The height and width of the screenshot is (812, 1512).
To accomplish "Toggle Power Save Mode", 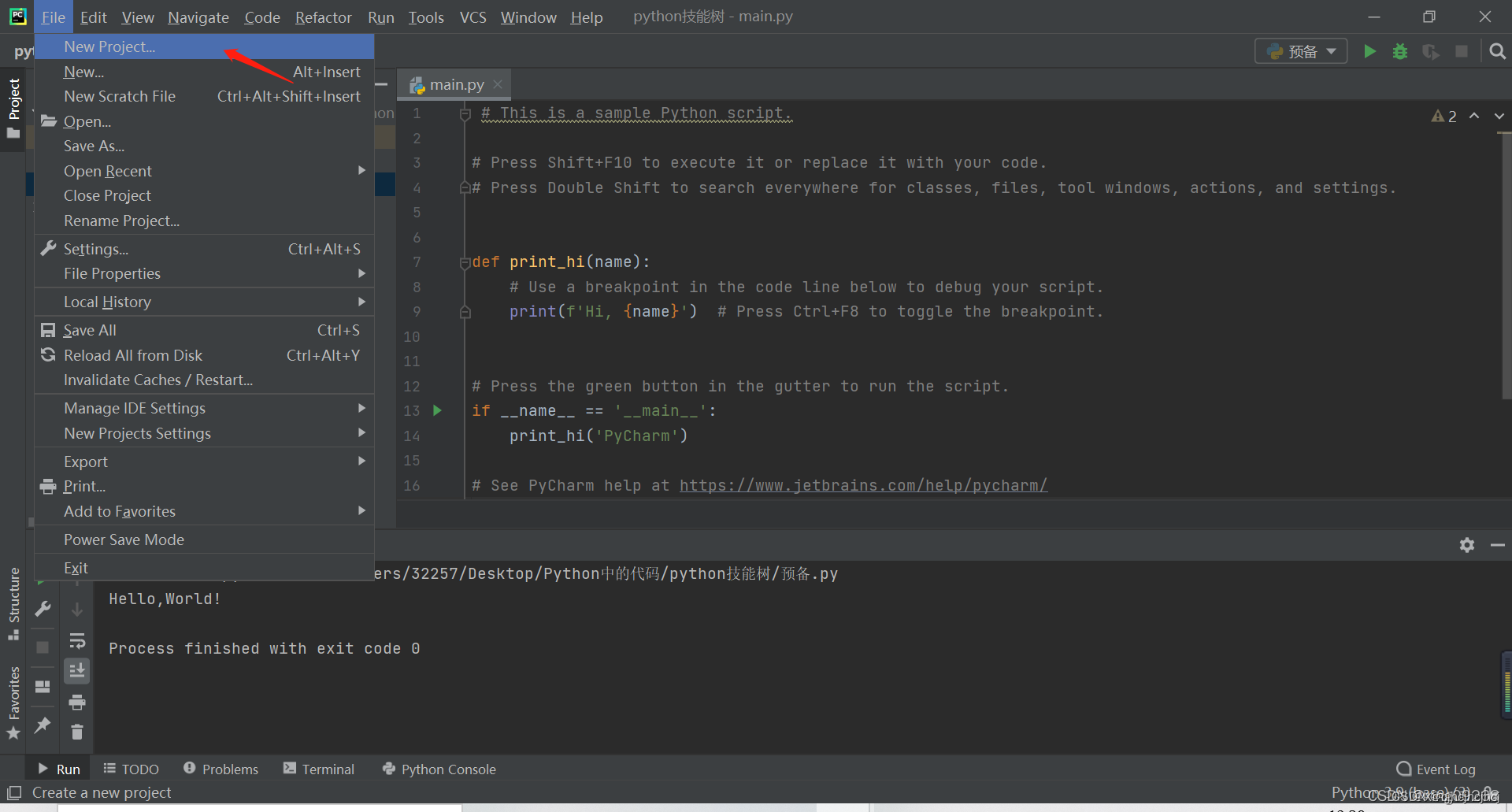I will (x=204, y=539).
